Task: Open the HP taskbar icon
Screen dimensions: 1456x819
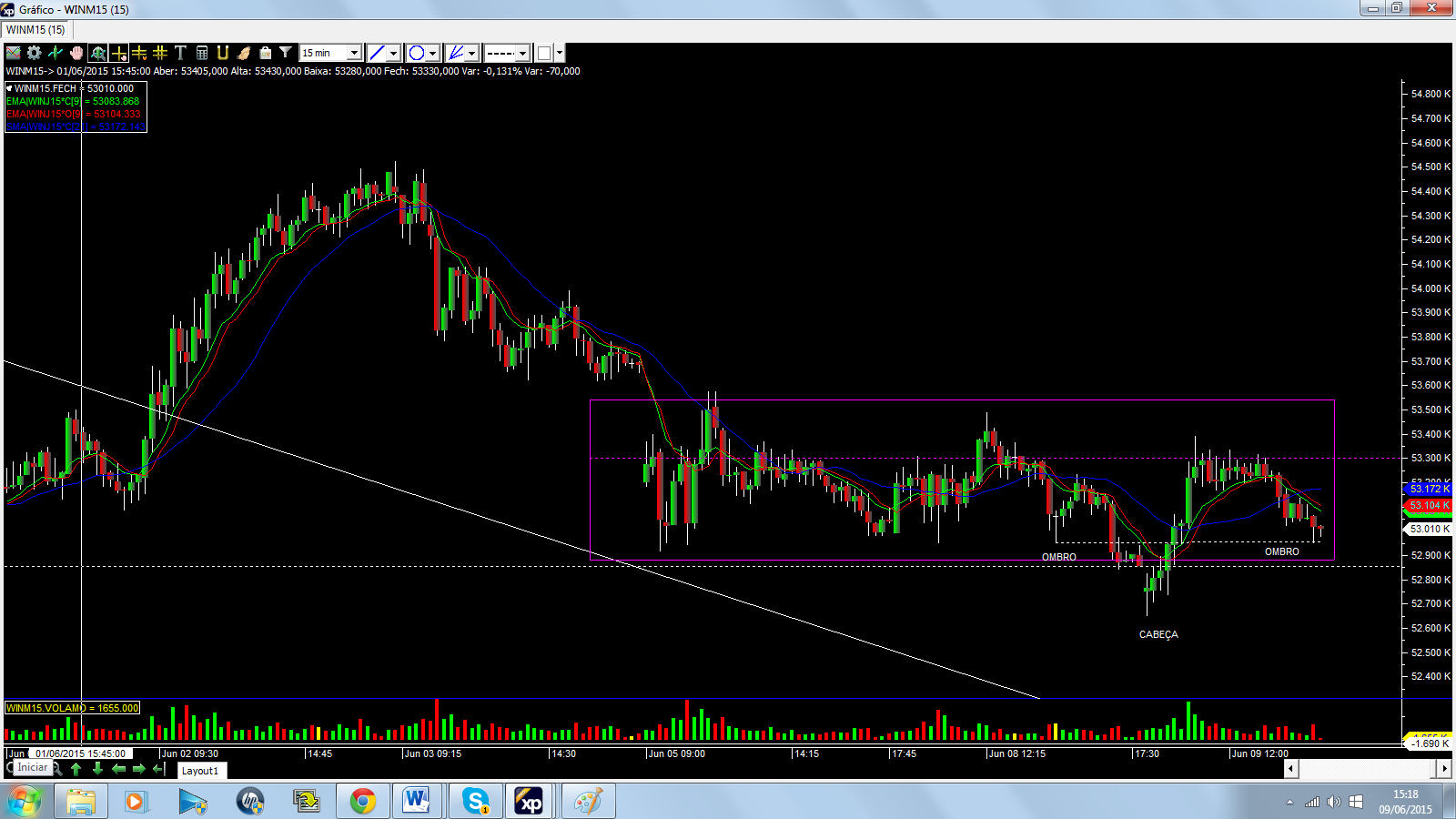Action: coord(249,802)
